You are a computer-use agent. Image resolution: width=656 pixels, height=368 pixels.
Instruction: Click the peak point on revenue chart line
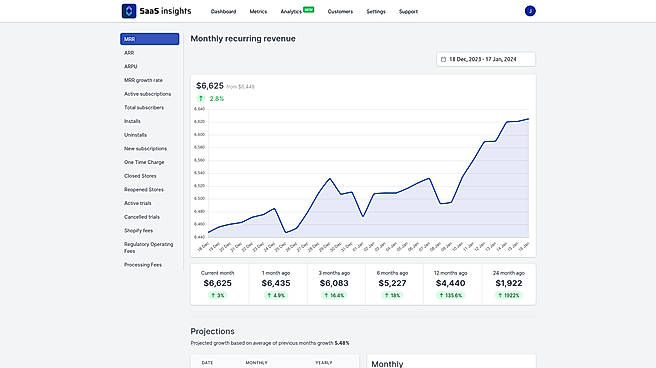pyautogui.click(x=528, y=119)
